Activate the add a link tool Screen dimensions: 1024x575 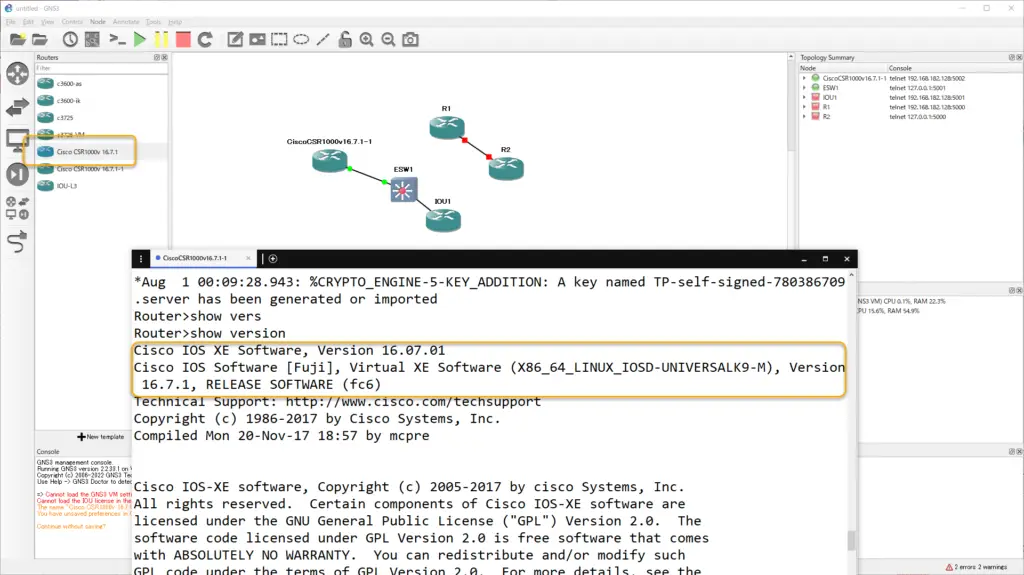pos(18,242)
